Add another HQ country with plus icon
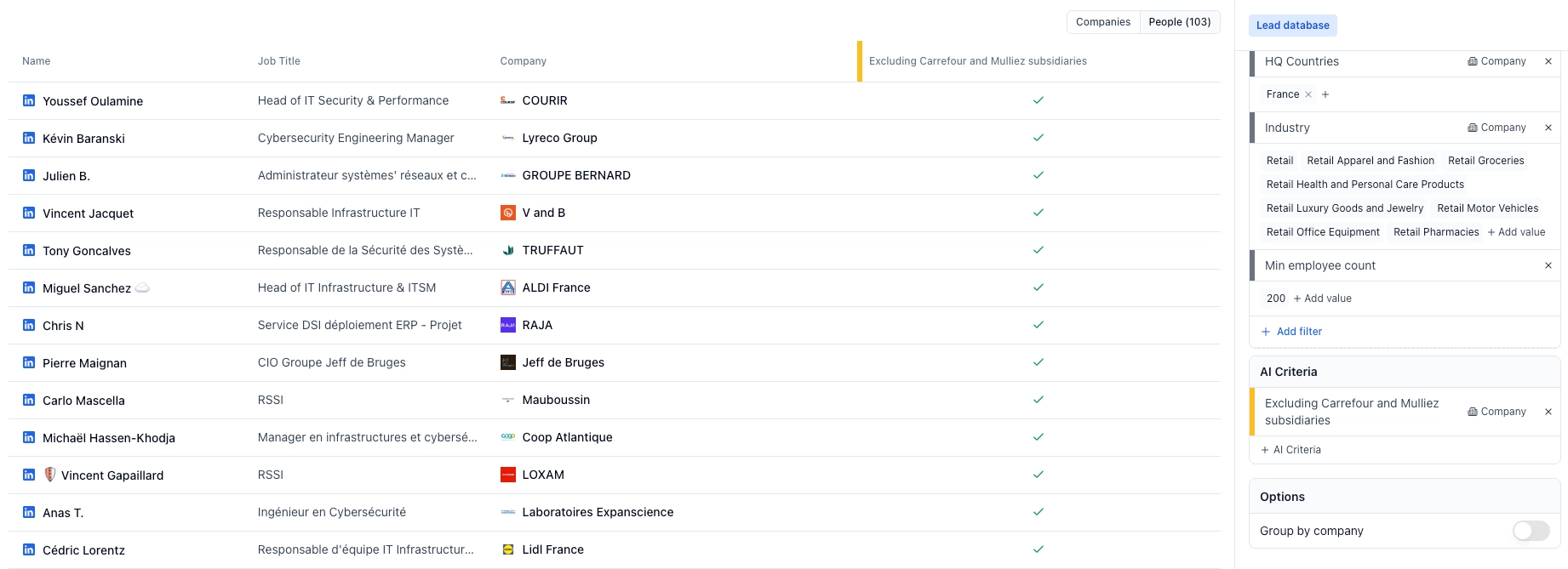This screenshot has width=1568, height=569. point(1325,94)
